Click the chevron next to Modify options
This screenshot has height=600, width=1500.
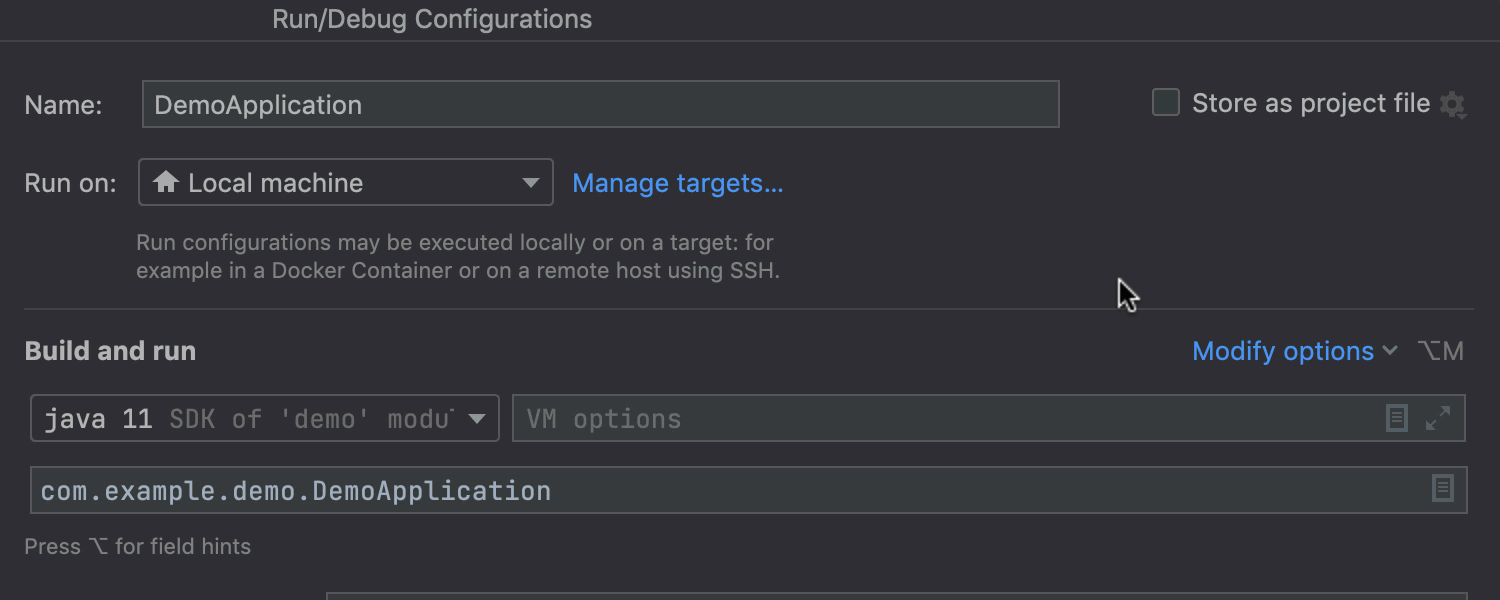click(x=1390, y=351)
